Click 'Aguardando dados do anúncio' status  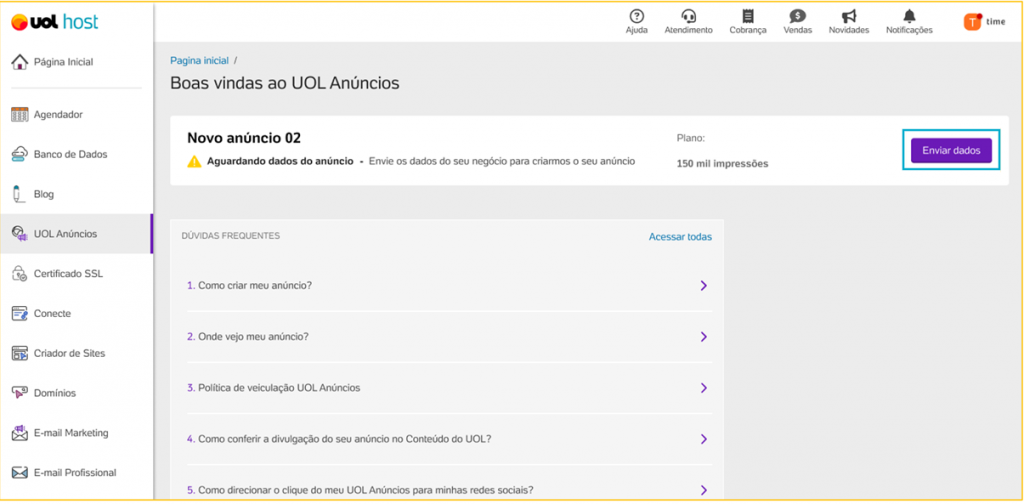[280, 161]
